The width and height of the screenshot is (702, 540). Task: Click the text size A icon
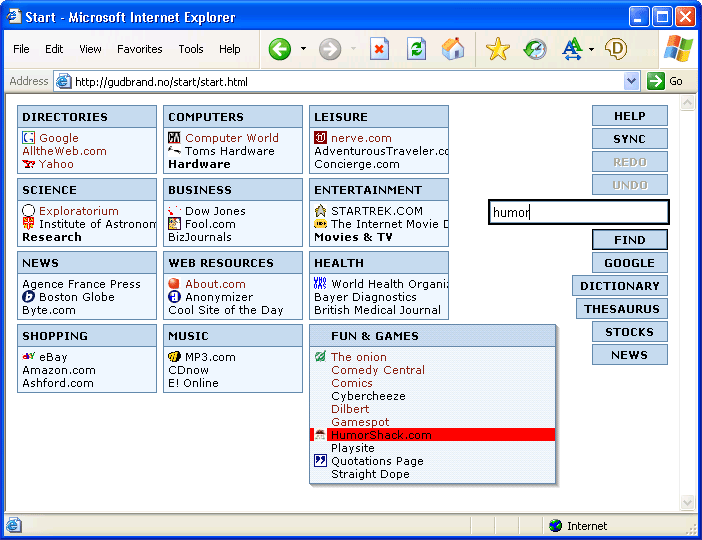(x=572, y=49)
